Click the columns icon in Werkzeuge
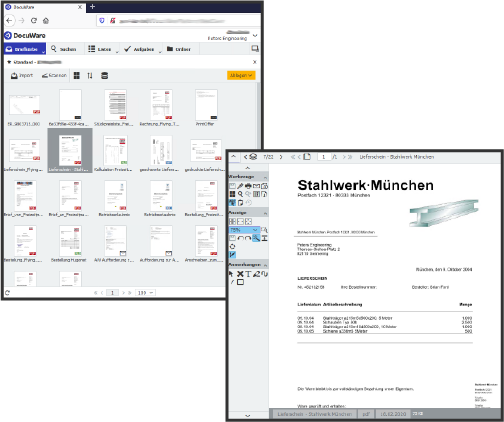Screen dimensions: 504x422 [x=256, y=194]
